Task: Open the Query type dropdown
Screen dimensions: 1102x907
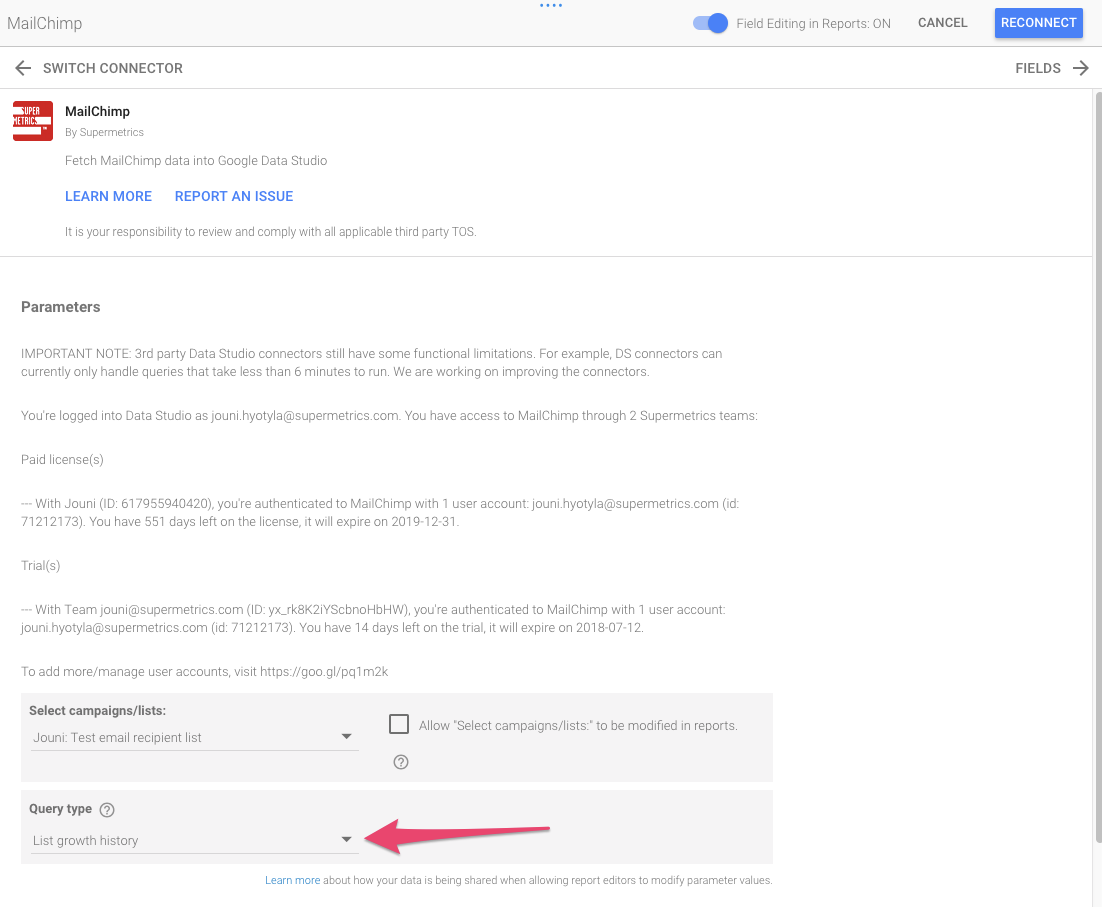Action: point(194,840)
